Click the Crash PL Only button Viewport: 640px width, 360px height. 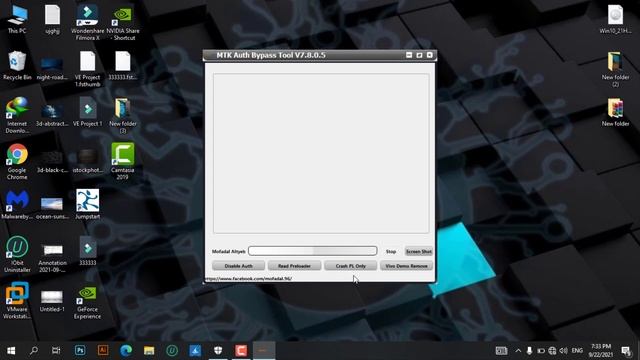(351, 266)
